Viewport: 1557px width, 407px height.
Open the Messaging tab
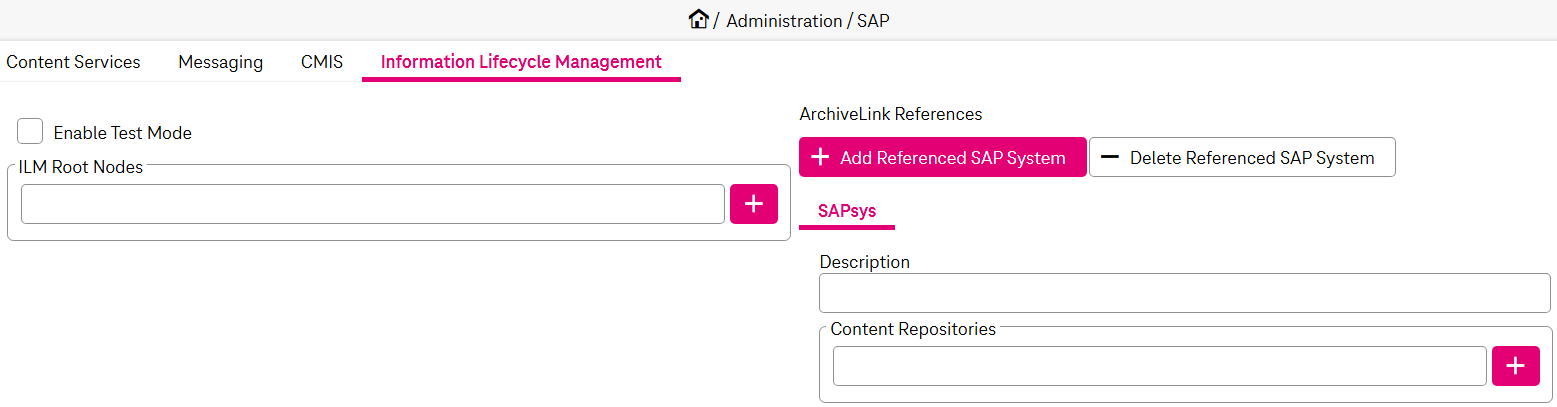click(x=220, y=62)
